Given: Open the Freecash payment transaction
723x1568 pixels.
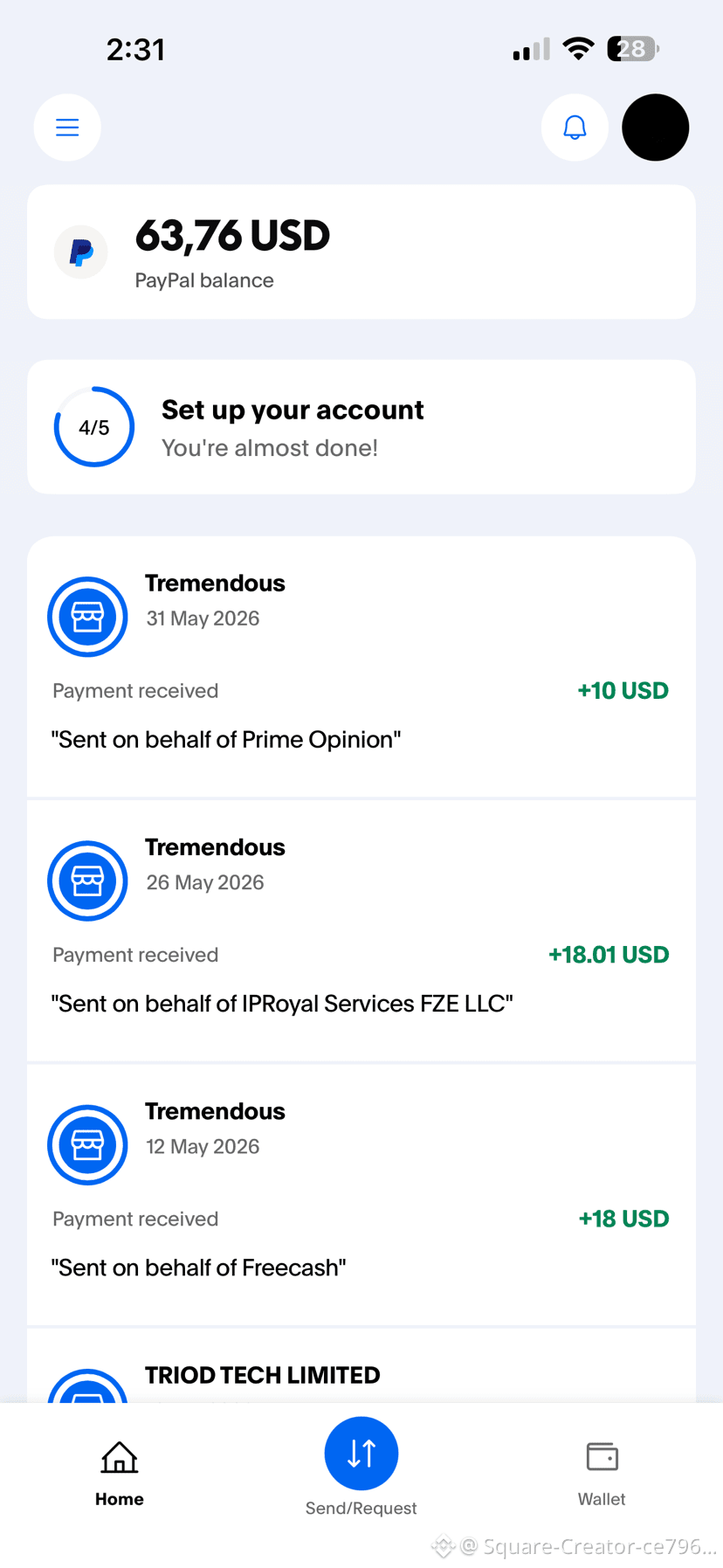Looking at the screenshot, I should click(361, 1195).
